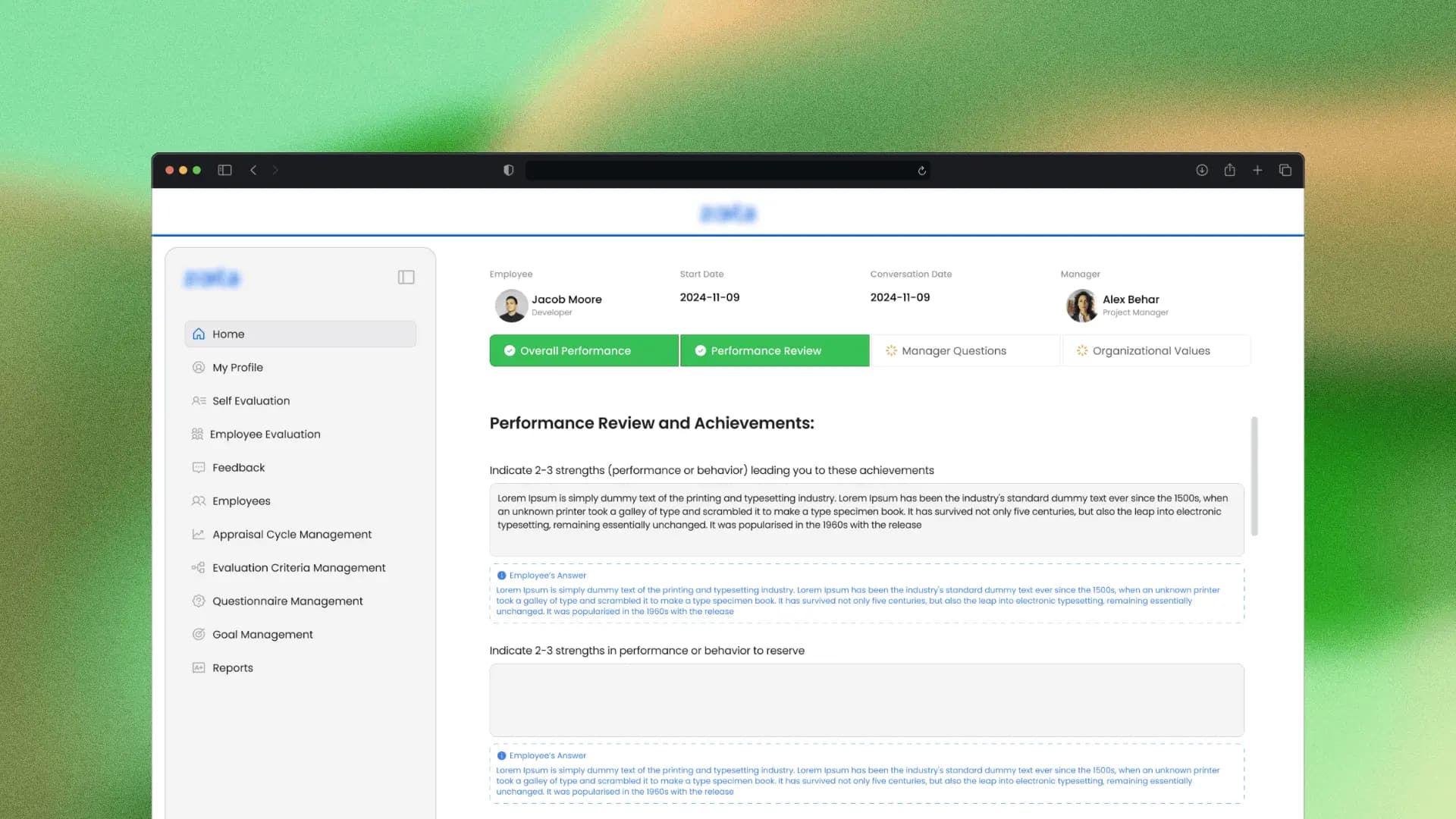
Task: Click the empty strengths-to-reserve text field
Action: click(x=866, y=699)
